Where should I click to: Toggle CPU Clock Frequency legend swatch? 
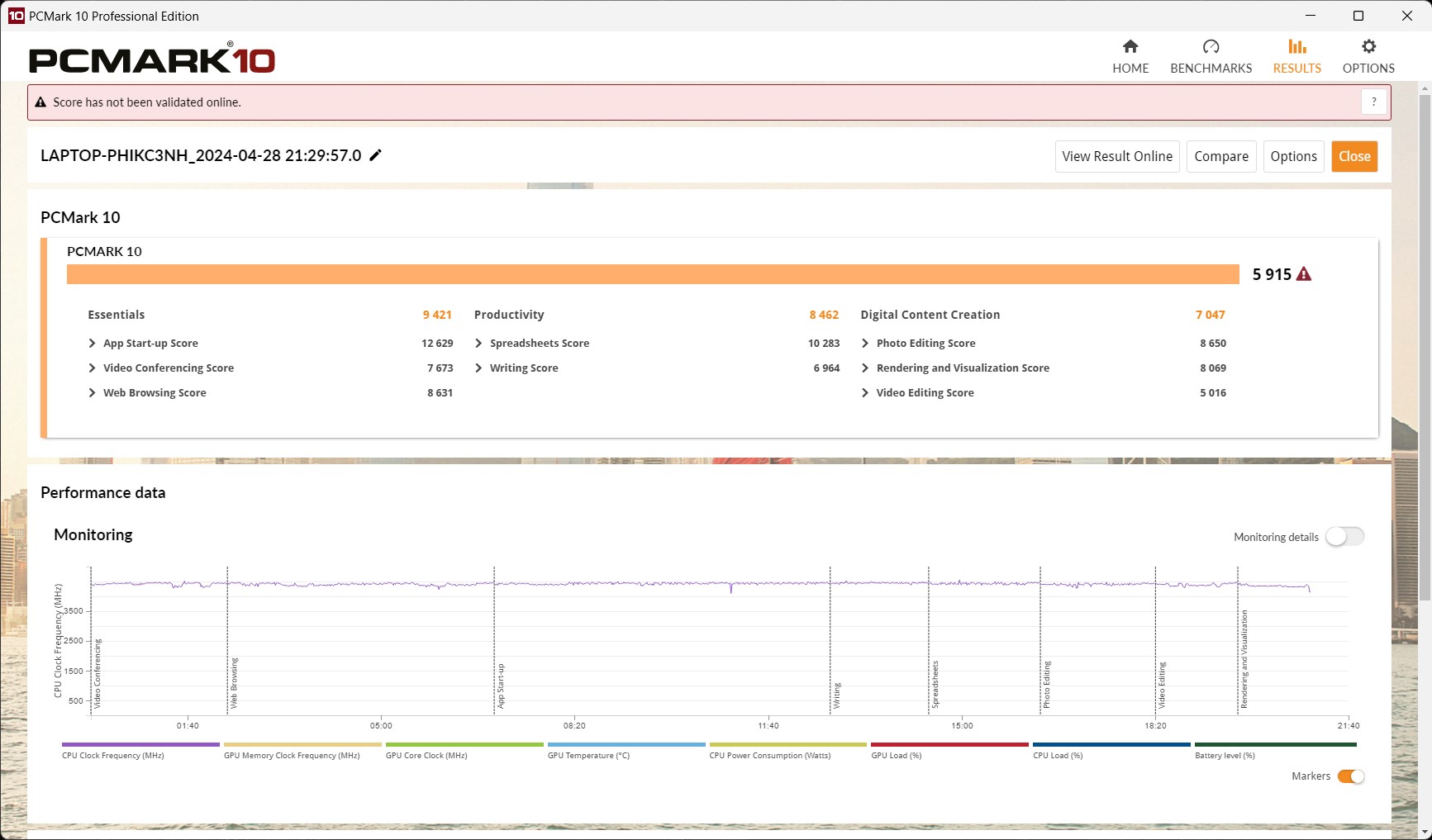click(140, 745)
